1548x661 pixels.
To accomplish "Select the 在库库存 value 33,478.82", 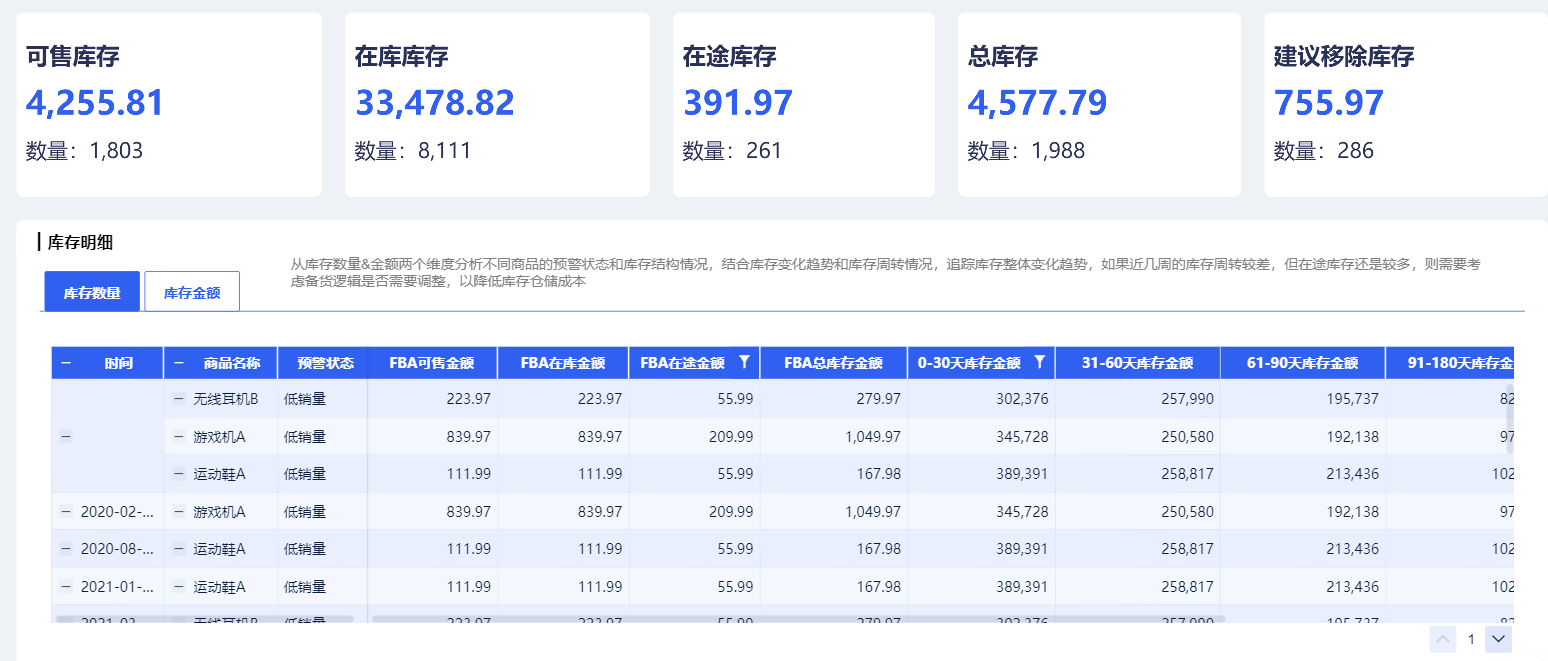I will pos(434,103).
